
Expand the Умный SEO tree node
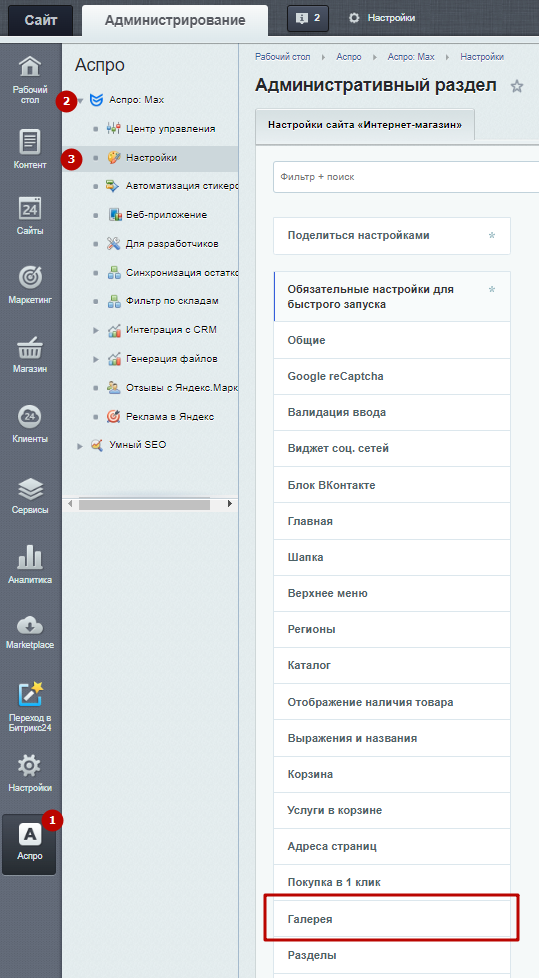79,445
